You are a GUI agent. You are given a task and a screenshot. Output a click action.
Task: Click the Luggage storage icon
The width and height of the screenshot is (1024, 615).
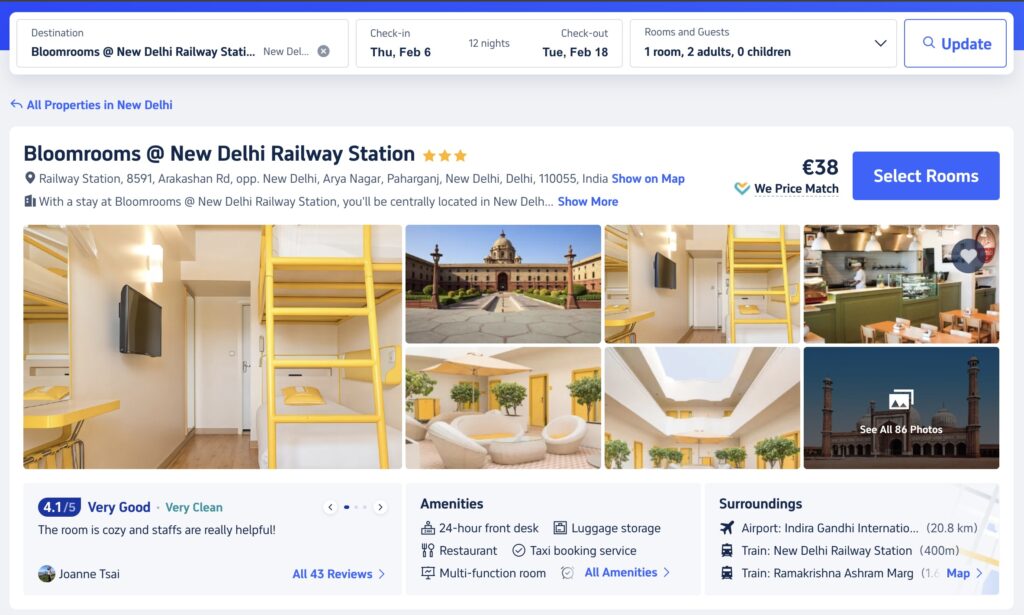tap(560, 528)
